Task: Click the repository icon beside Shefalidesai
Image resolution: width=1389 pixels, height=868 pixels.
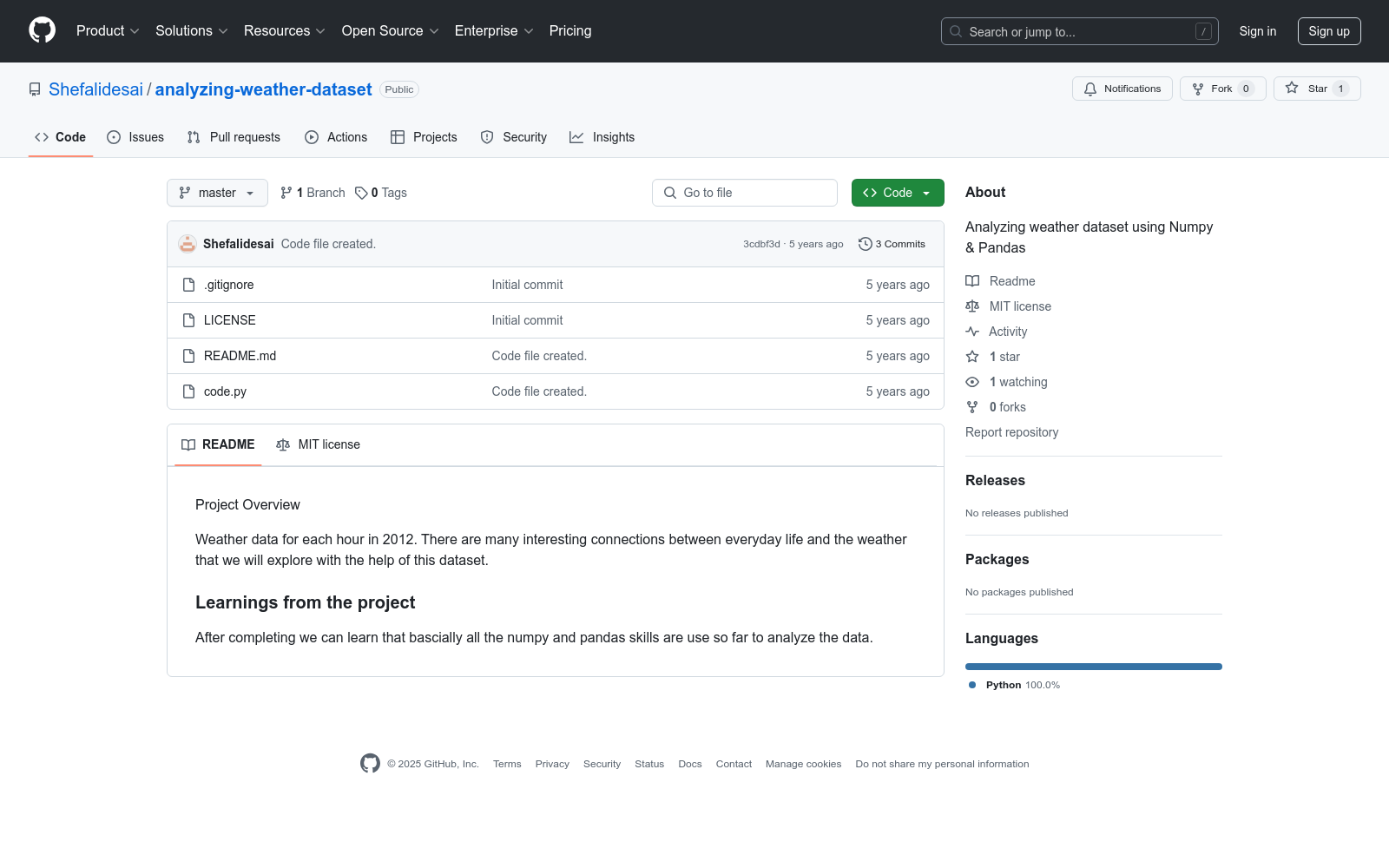Action: (x=35, y=89)
